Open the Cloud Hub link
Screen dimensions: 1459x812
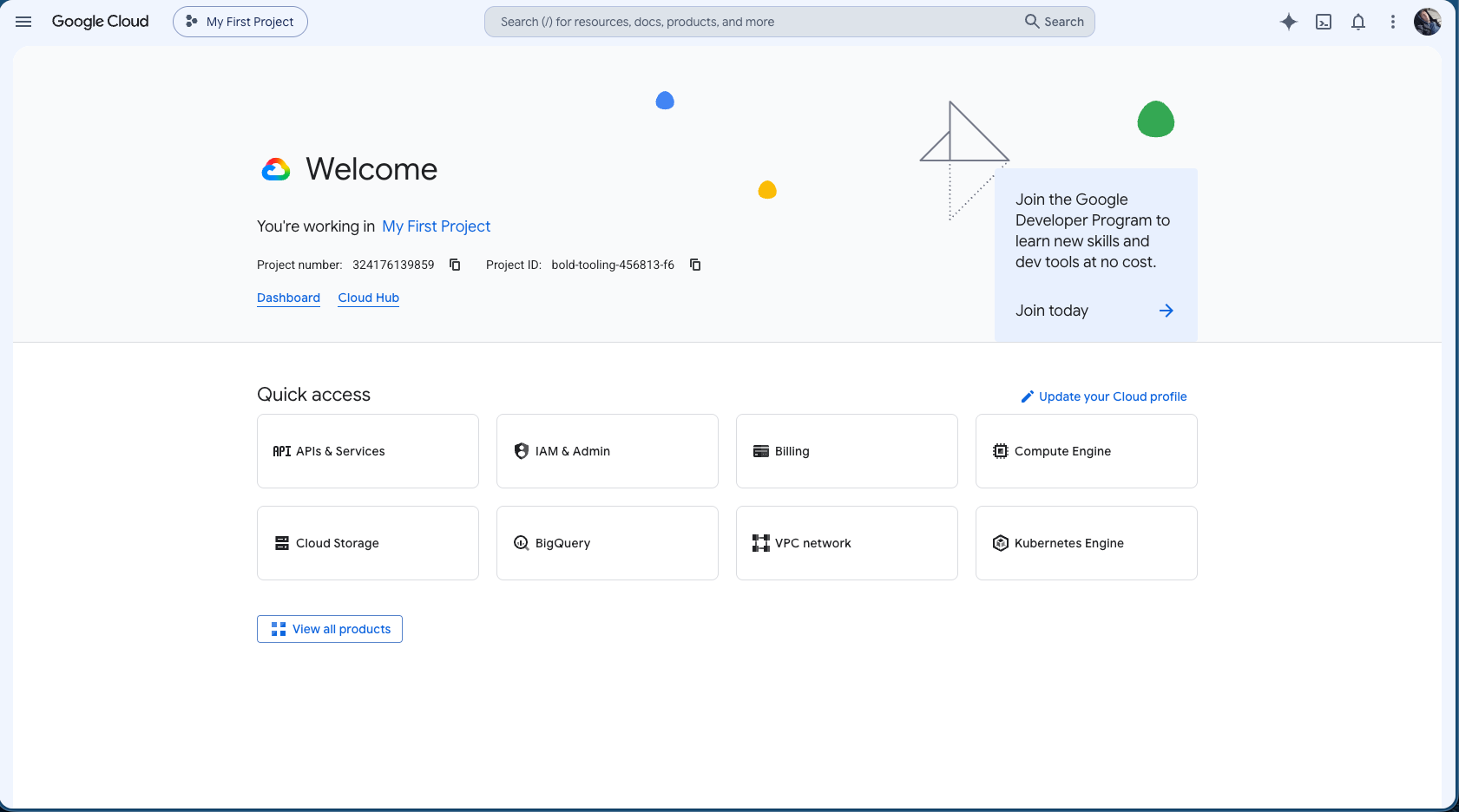(369, 298)
